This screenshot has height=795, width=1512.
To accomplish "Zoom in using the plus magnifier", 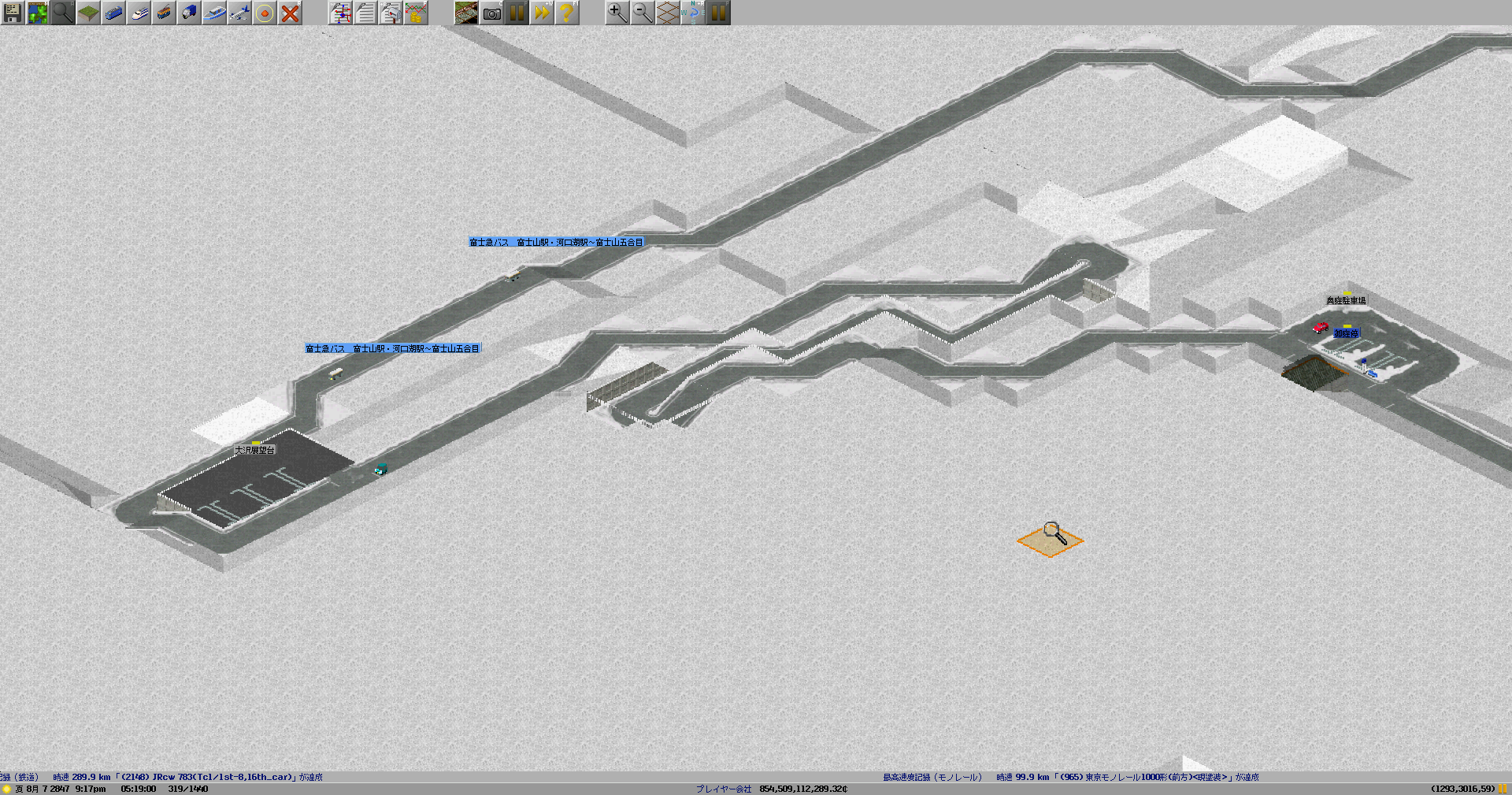I will coord(617,13).
